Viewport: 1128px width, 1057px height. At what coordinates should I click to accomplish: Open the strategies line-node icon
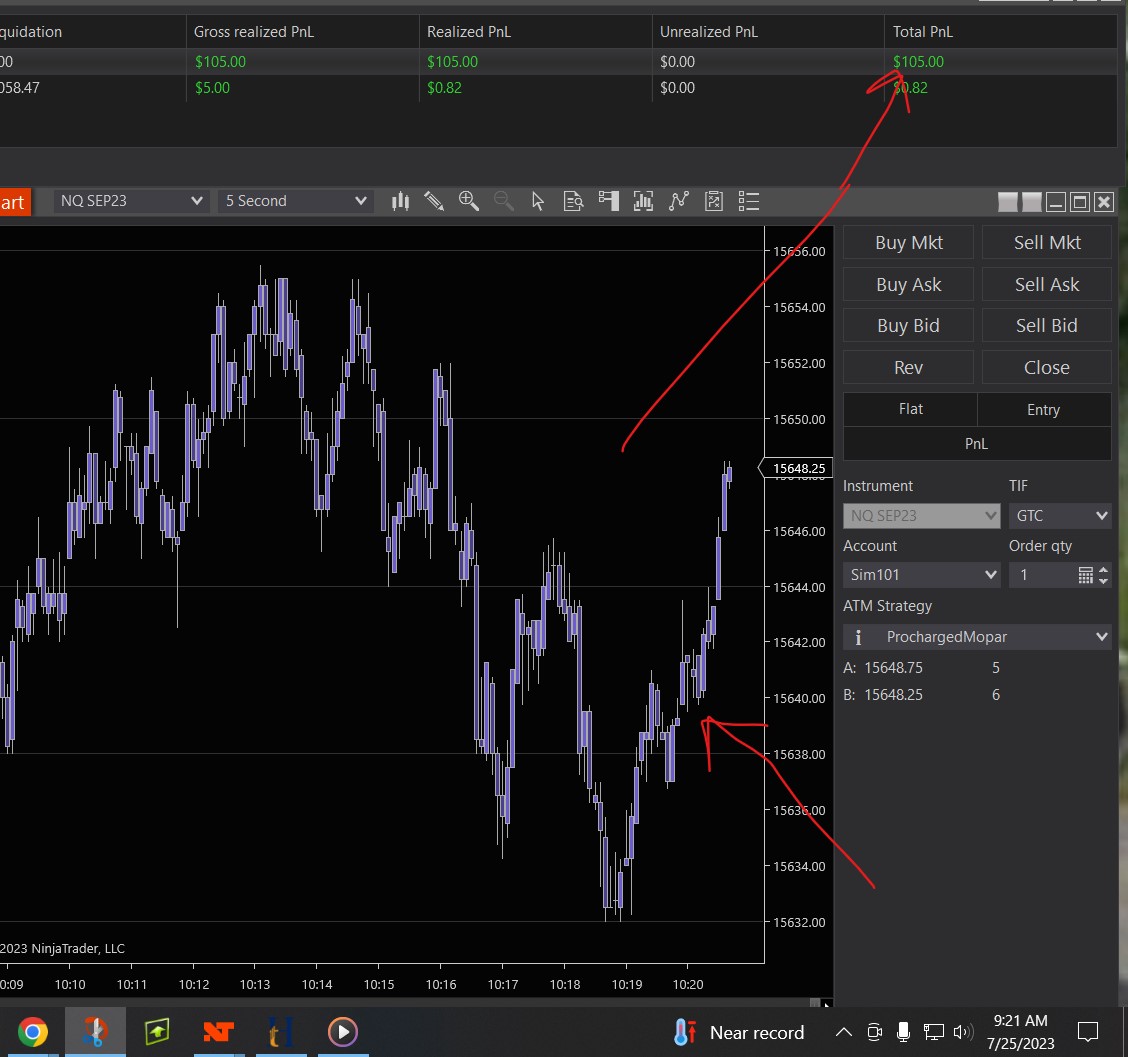tap(679, 201)
